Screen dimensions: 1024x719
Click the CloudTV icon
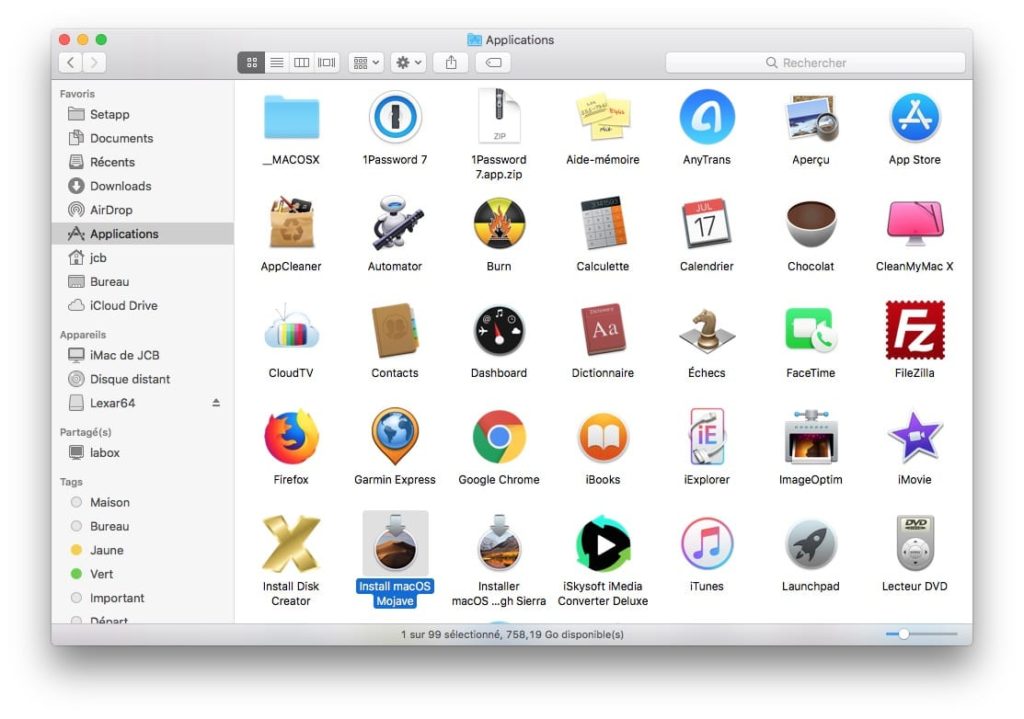pos(291,330)
